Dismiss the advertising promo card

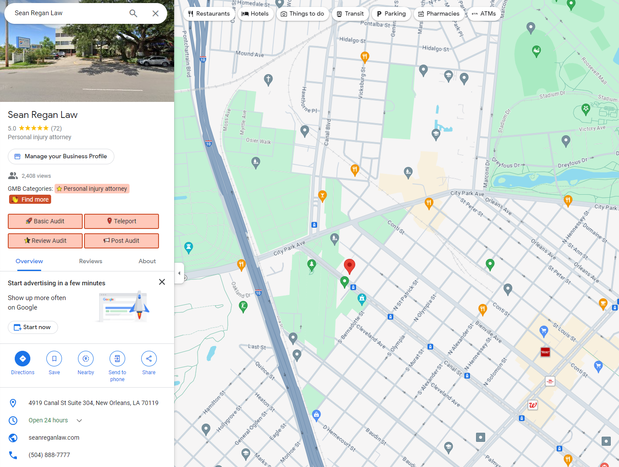pyautogui.click(x=162, y=282)
